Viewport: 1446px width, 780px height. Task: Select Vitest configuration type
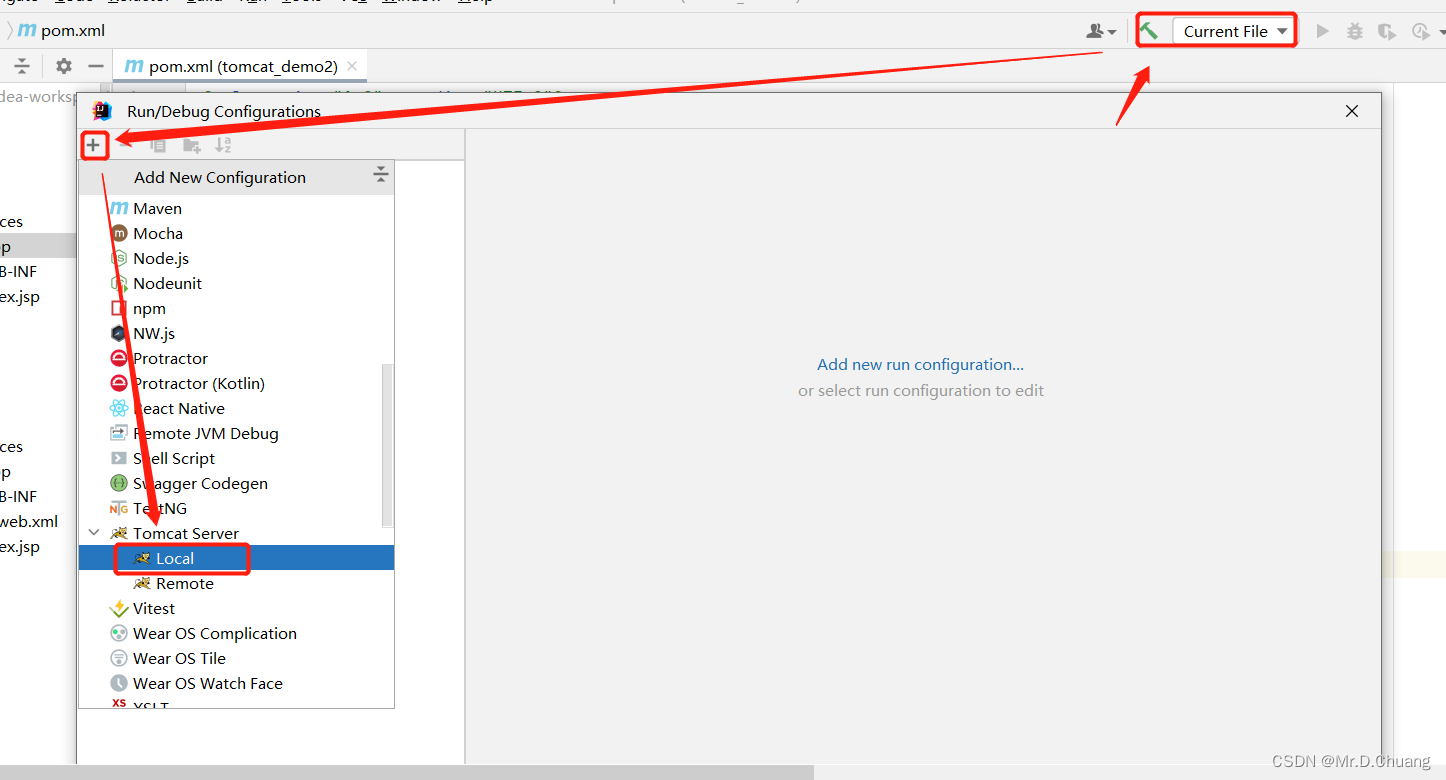tap(236, 608)
